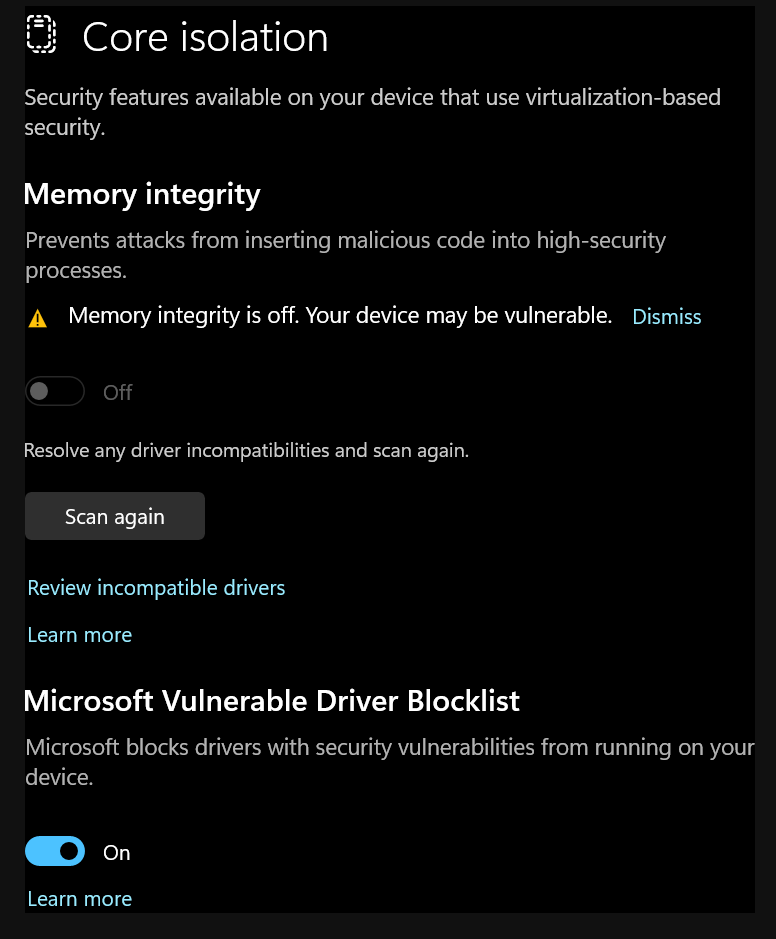Dismiss the memory integrity warning
Screen dimensions: 776x939
(x=666, y=317)
